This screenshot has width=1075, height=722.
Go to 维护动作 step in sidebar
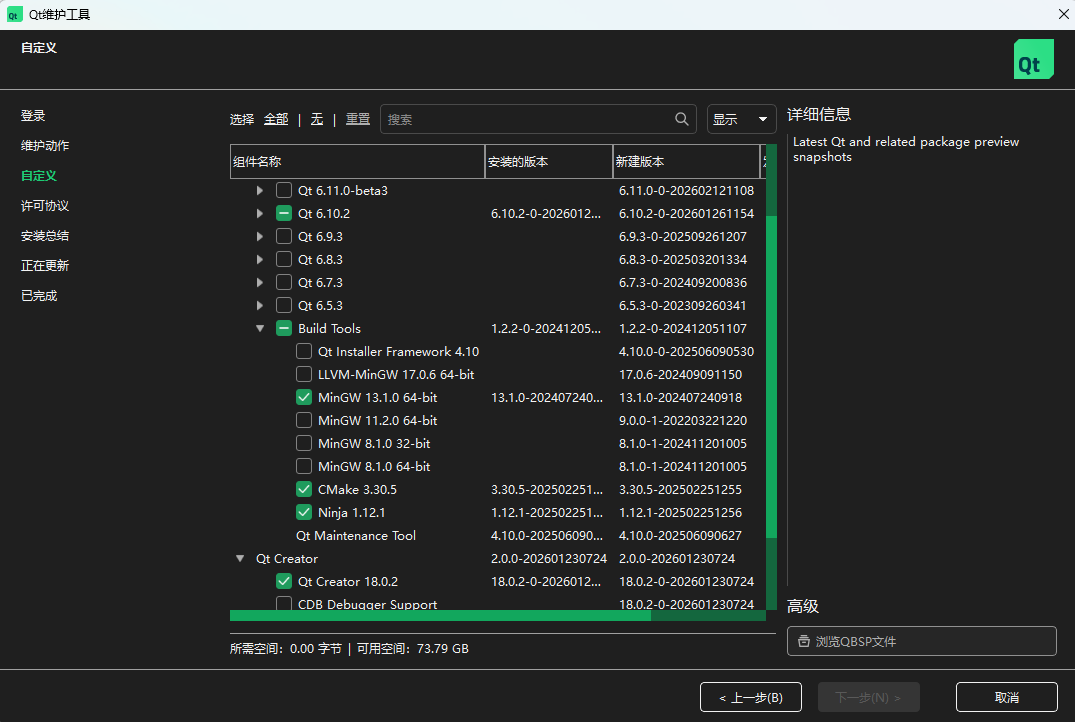point(45,145)
